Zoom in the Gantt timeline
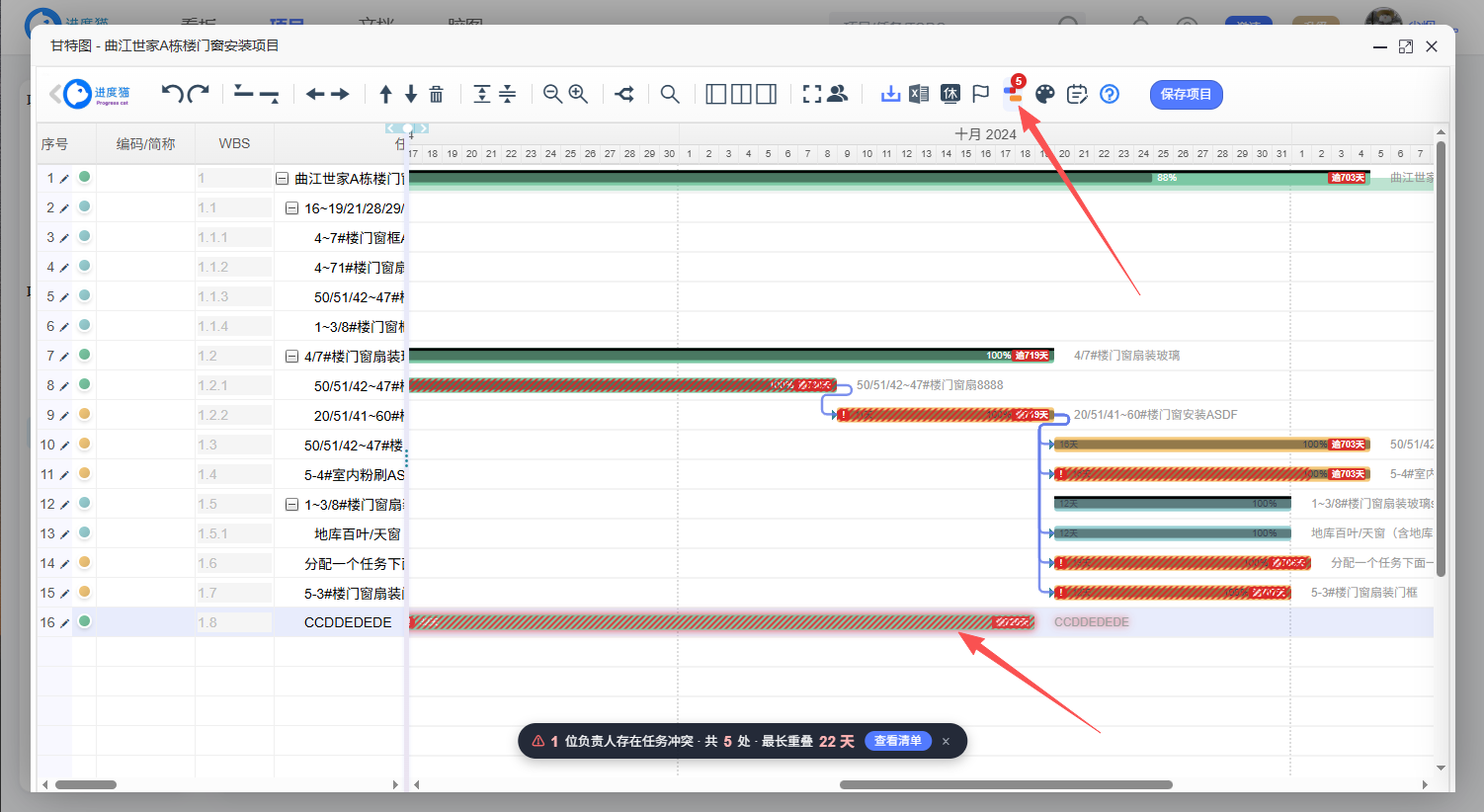Image resolution: width=1484 pixels, height=812 pixels. click(x=578, y=94)
